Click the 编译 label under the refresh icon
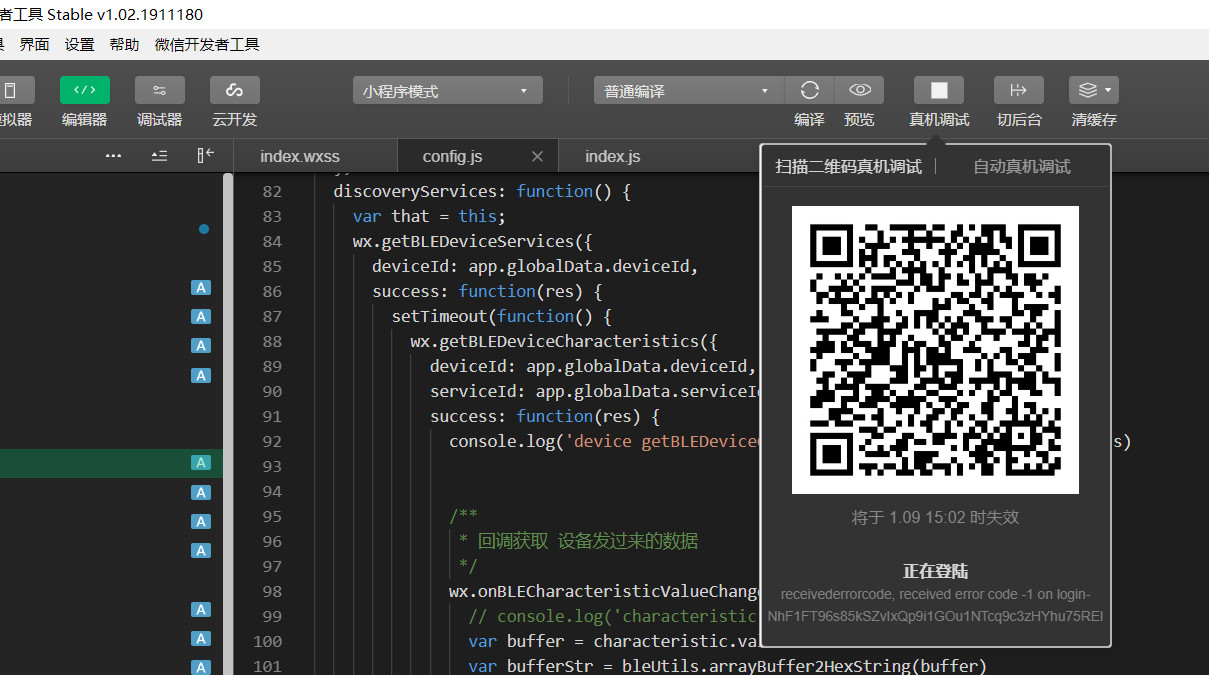This screenshot has width=1209, height=675. click(x=810, y=120)
